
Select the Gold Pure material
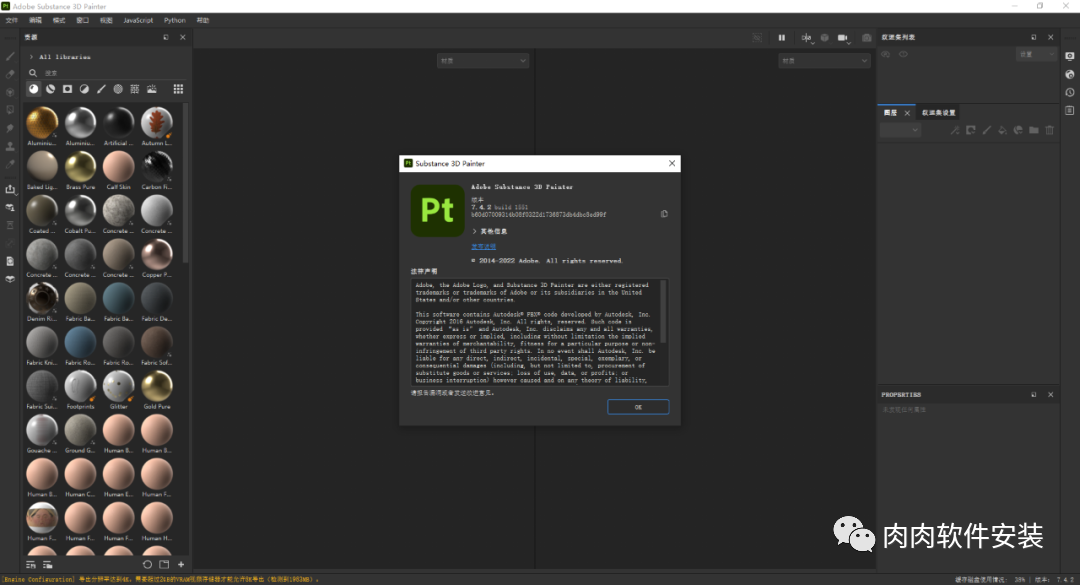[x=156, y=387]
